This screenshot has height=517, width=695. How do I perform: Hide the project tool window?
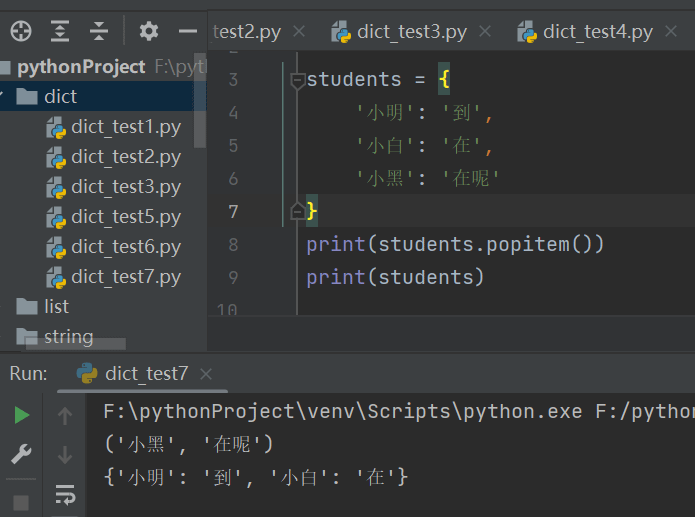tap(187, 31)
